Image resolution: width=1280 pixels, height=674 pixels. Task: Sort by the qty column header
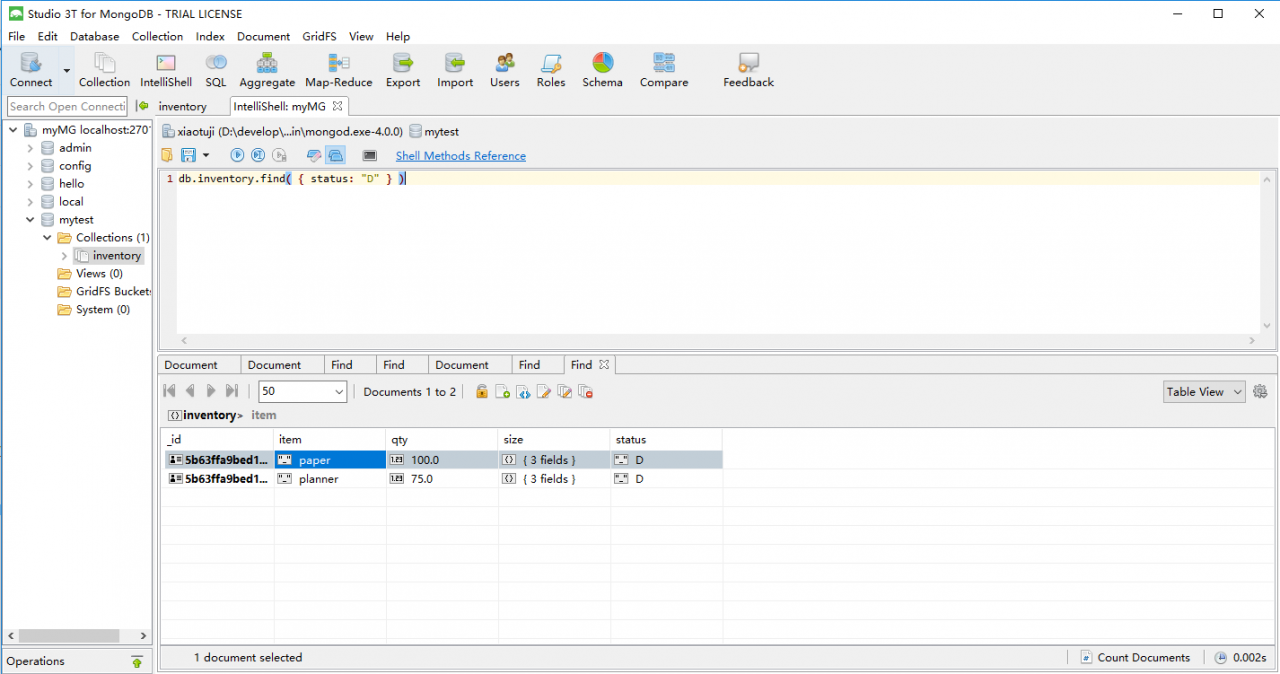pyautogui.click(x=442, y=439)
